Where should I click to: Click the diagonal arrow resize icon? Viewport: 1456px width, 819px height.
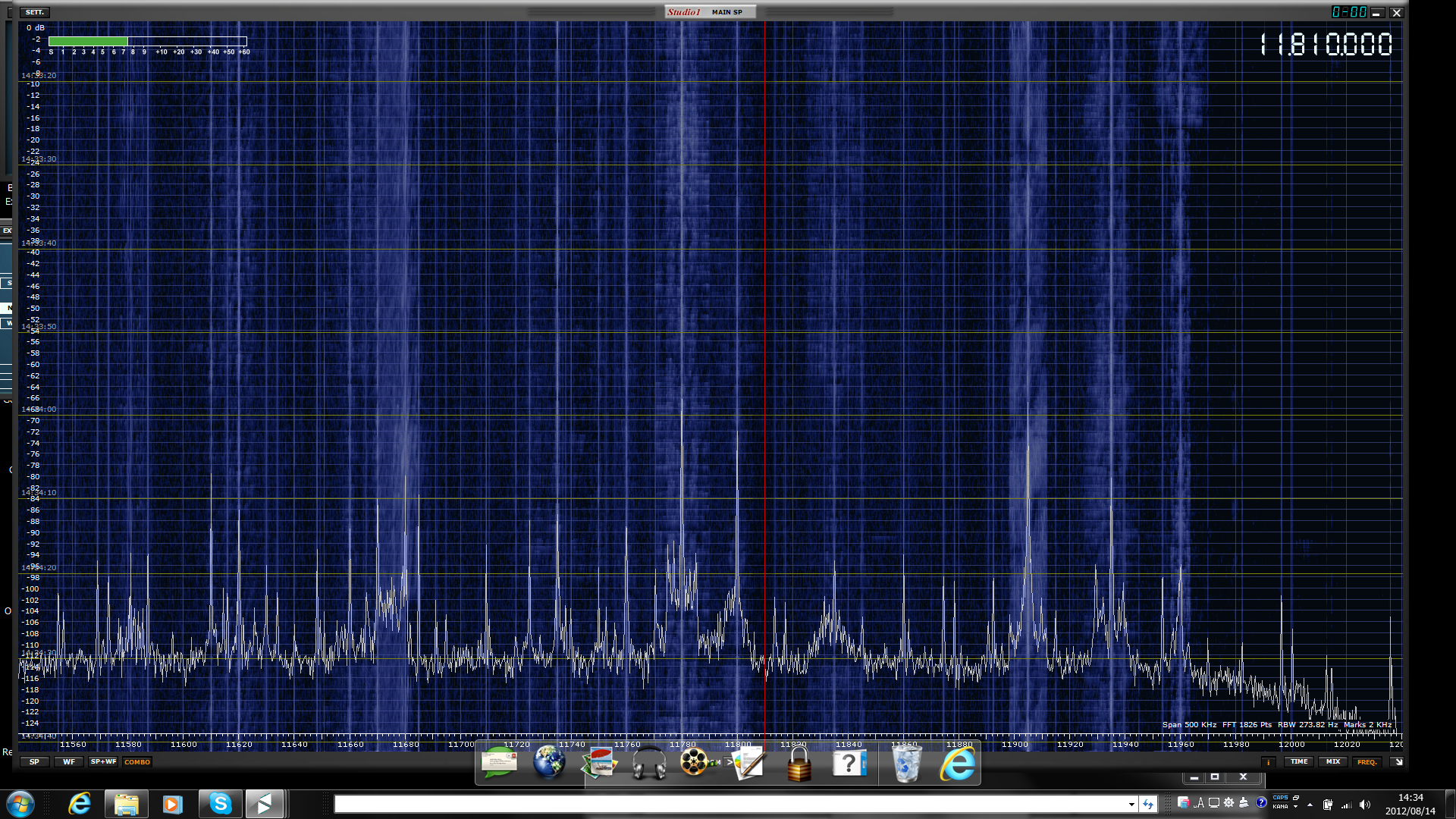[1398, 762]
